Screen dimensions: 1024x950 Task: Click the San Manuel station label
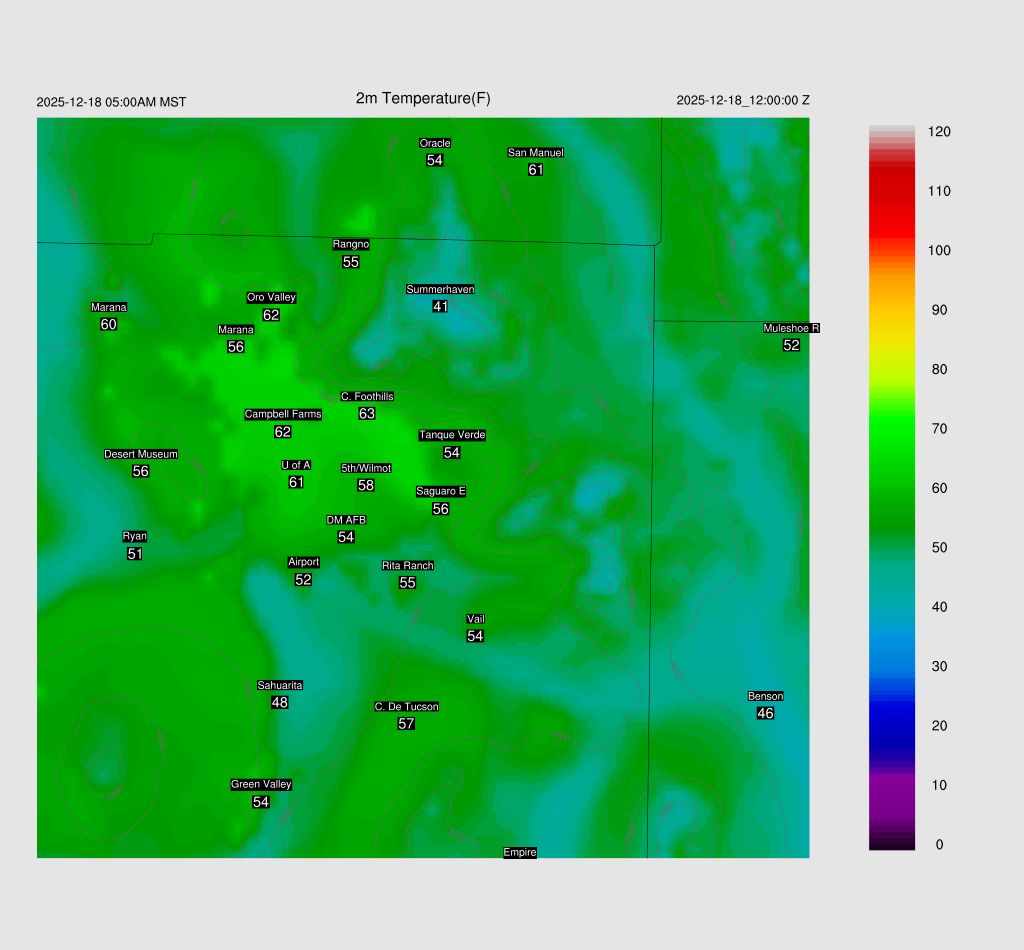pyautogui.click(x=535, y=153)
